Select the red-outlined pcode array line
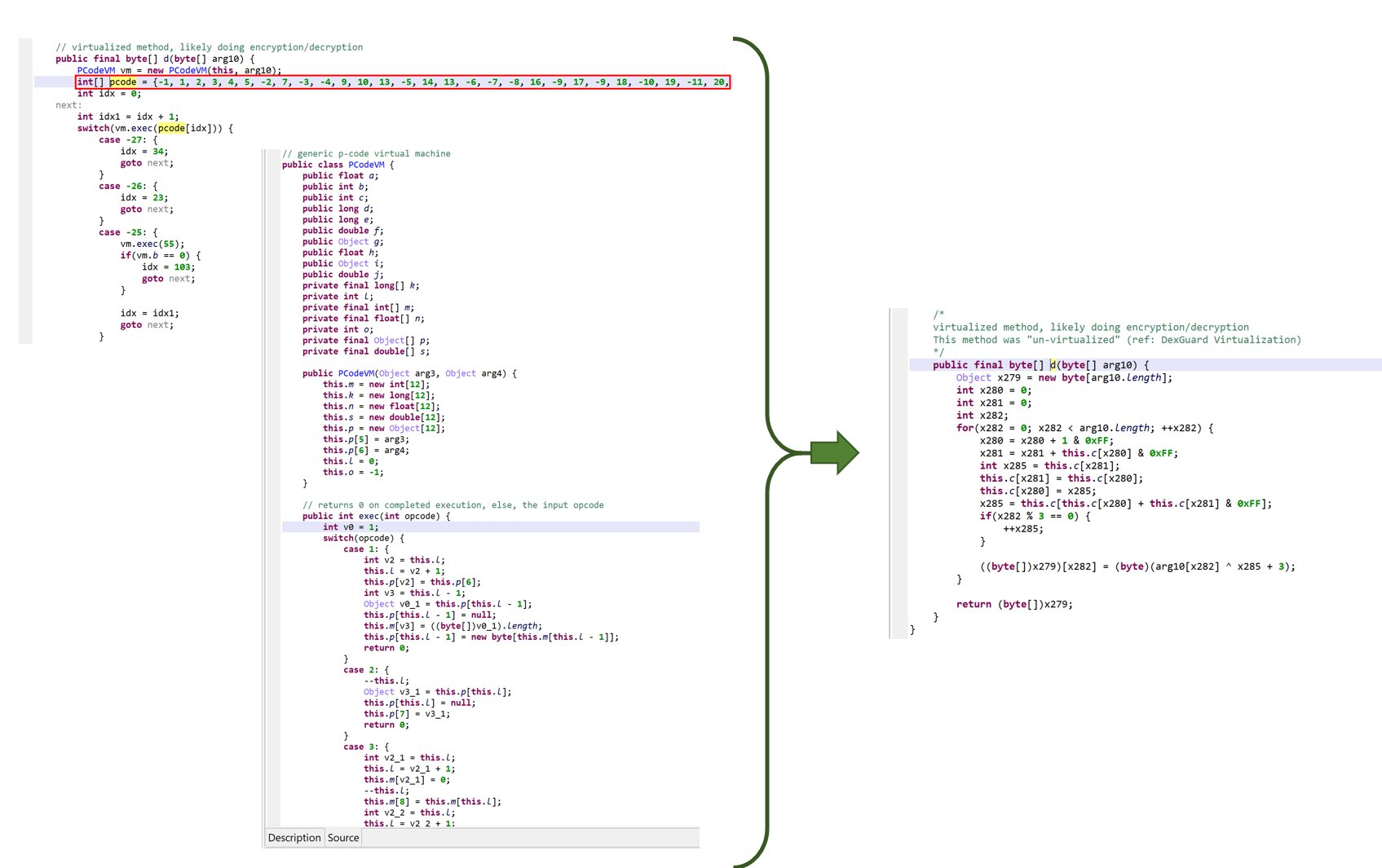 click(x=403, y=82)
